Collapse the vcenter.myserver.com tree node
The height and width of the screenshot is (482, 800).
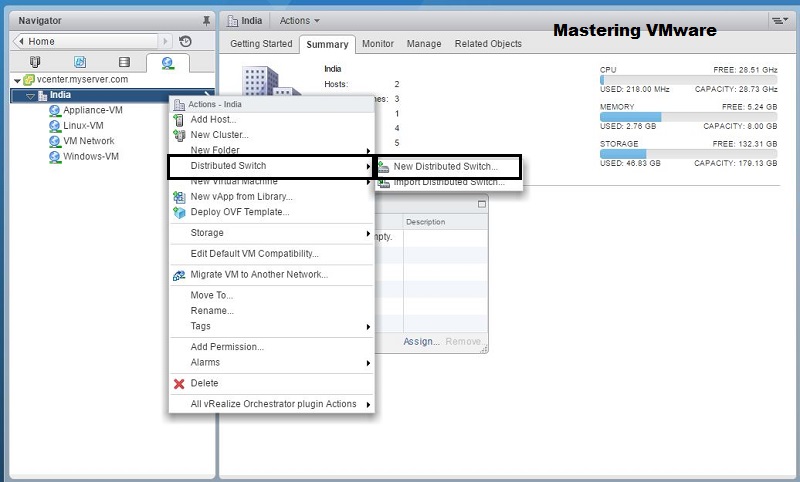click(17, 81)
